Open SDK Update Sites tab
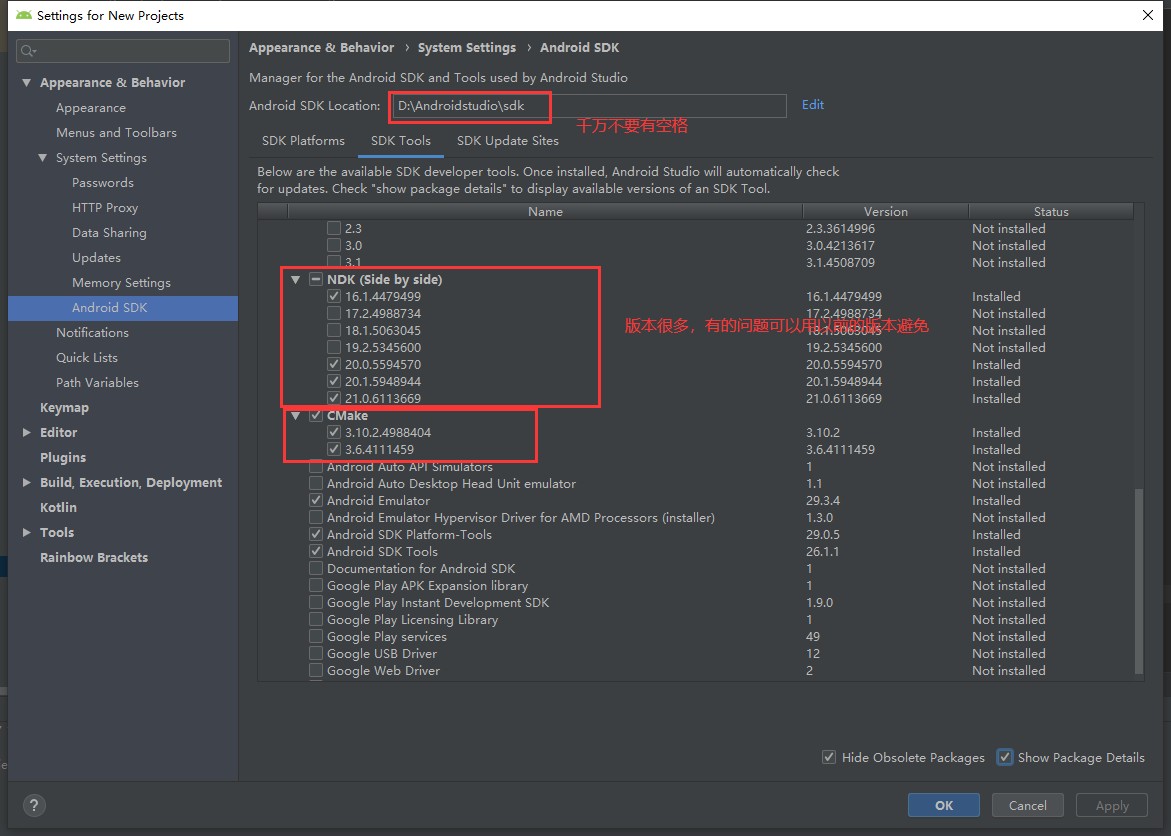Viewport: 1171px width, 836px height. click(508, 140)
